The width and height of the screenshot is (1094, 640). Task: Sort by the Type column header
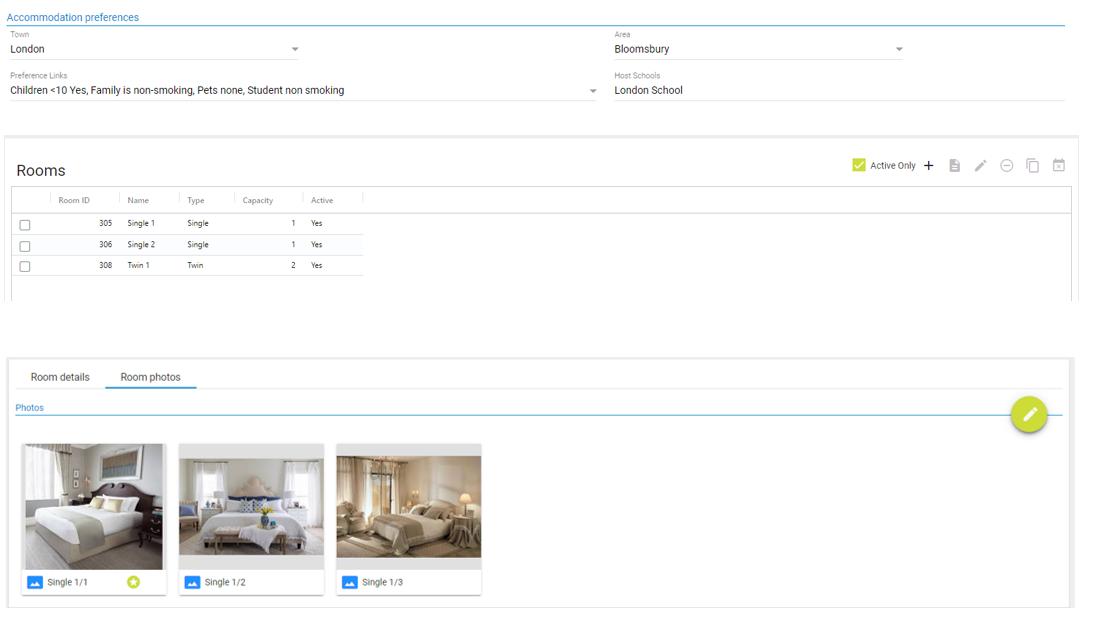[x=196, y=200]
